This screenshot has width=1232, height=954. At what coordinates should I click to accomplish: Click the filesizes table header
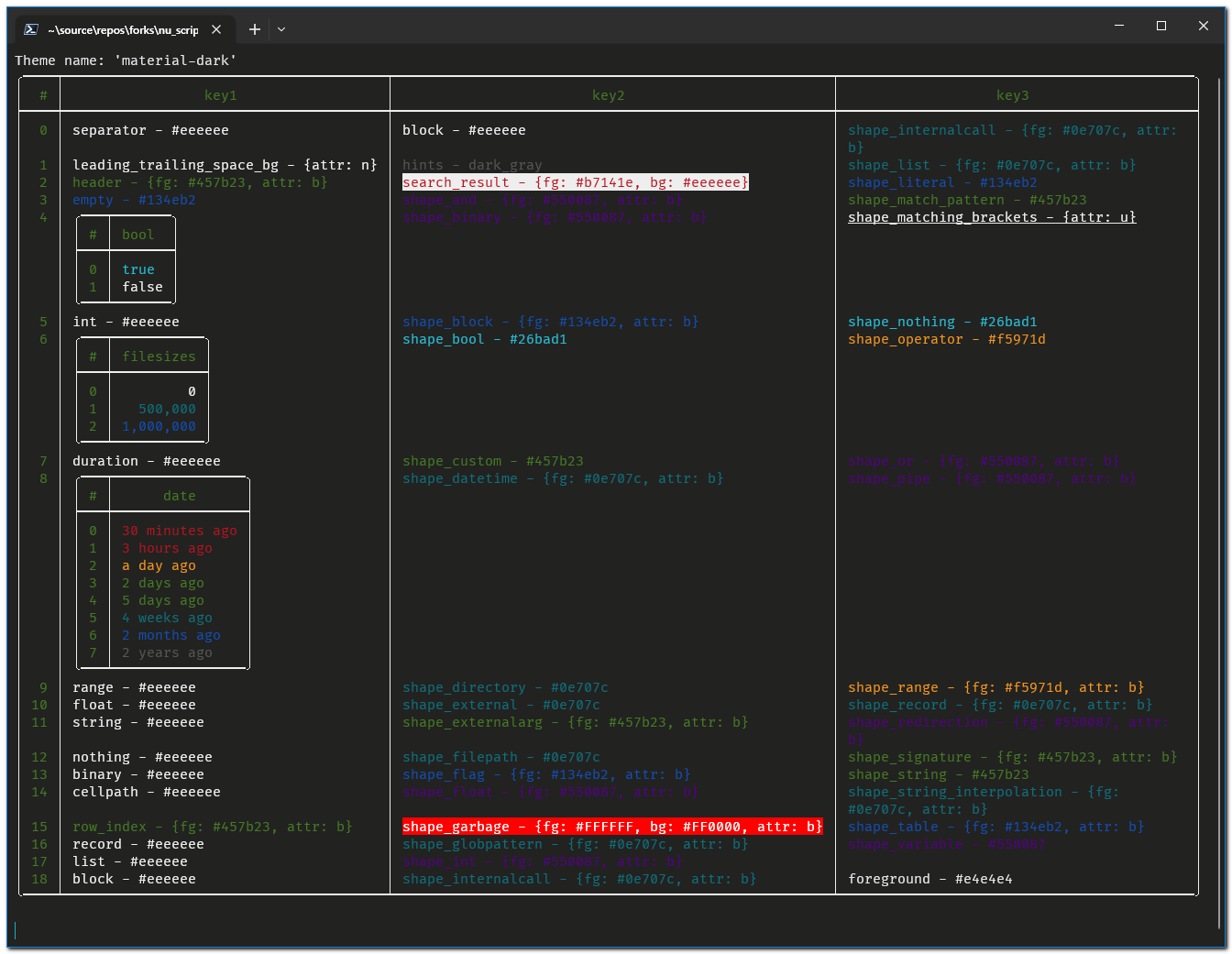tap(159, 356)
